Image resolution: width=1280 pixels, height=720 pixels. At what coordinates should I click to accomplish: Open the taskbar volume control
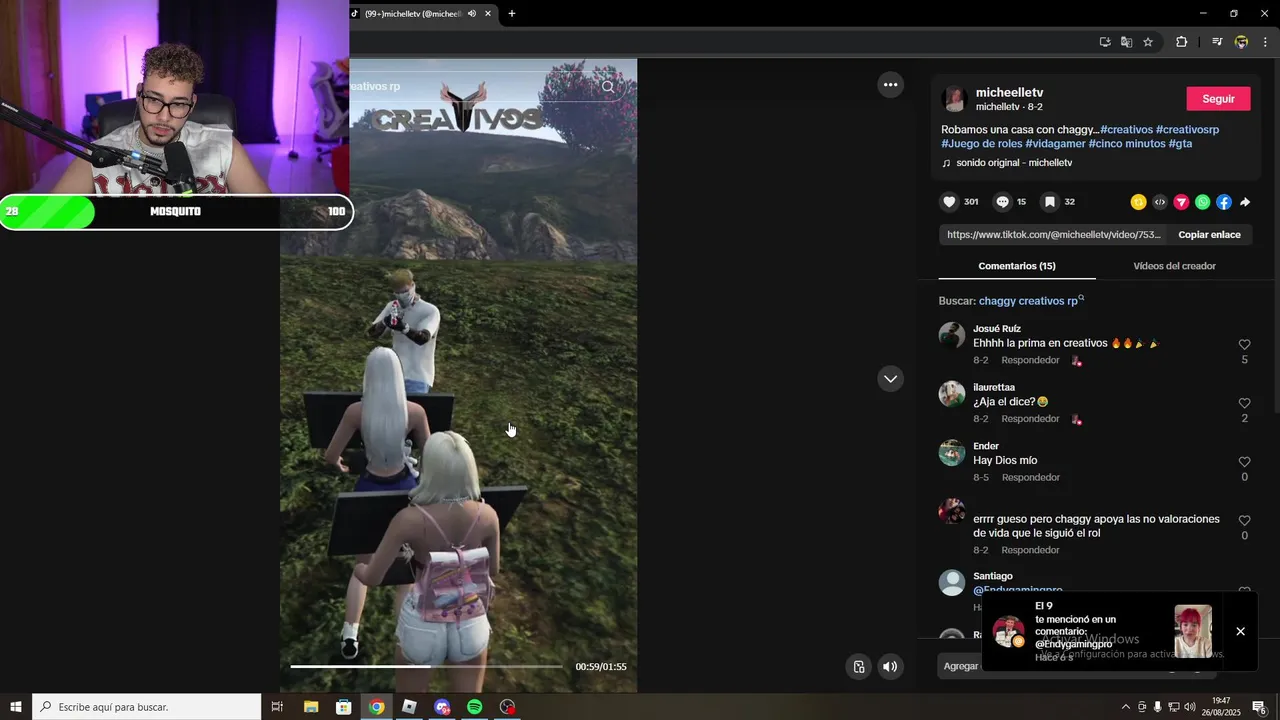[x=1190, y=707]
